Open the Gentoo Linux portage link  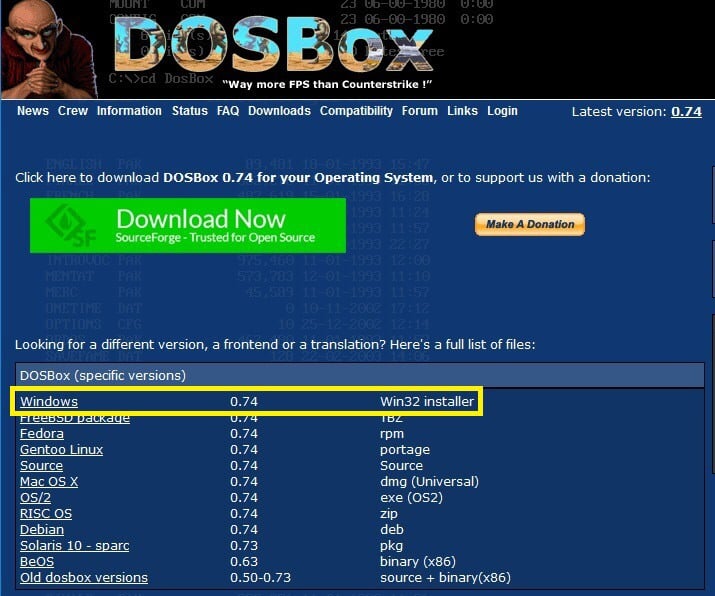pos(62,450)
